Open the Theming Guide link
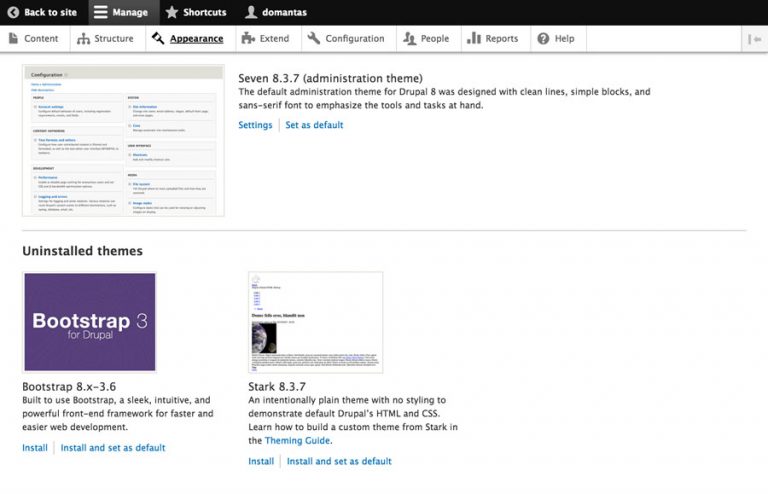 click(297, 440)
